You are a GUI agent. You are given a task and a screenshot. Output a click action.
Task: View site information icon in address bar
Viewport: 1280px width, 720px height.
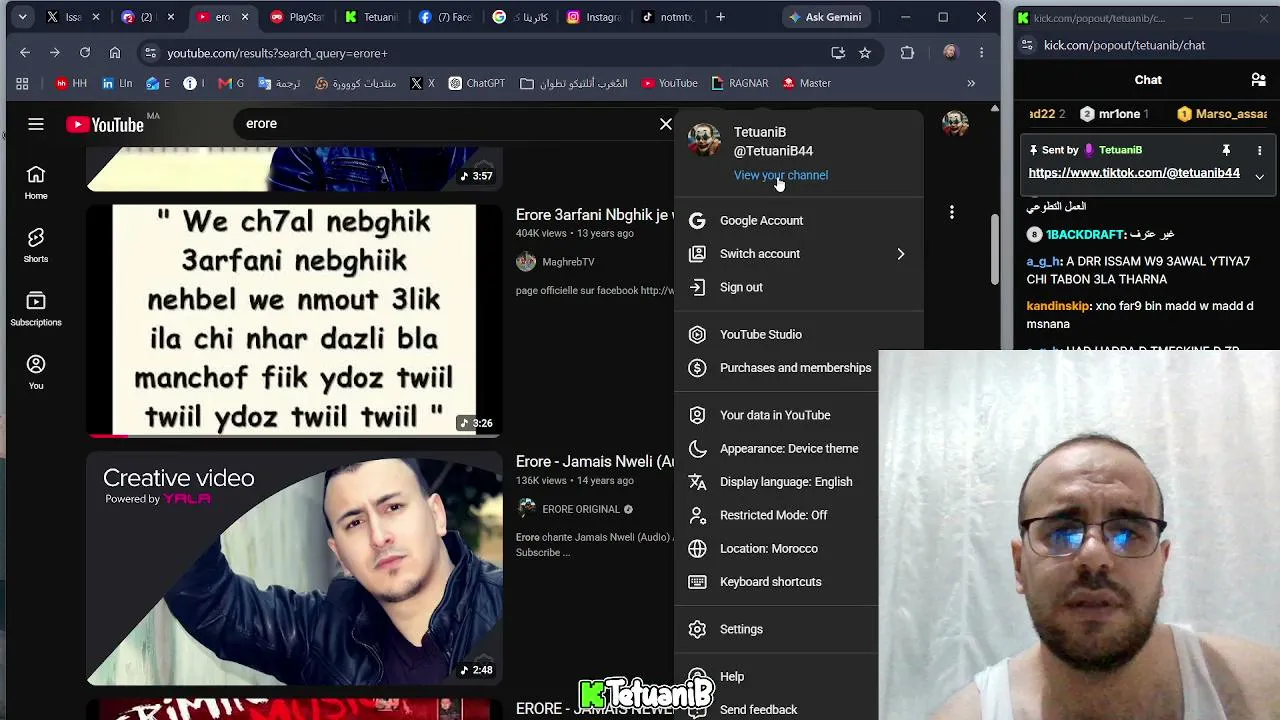pyautogui.click(x=150, y=53)
